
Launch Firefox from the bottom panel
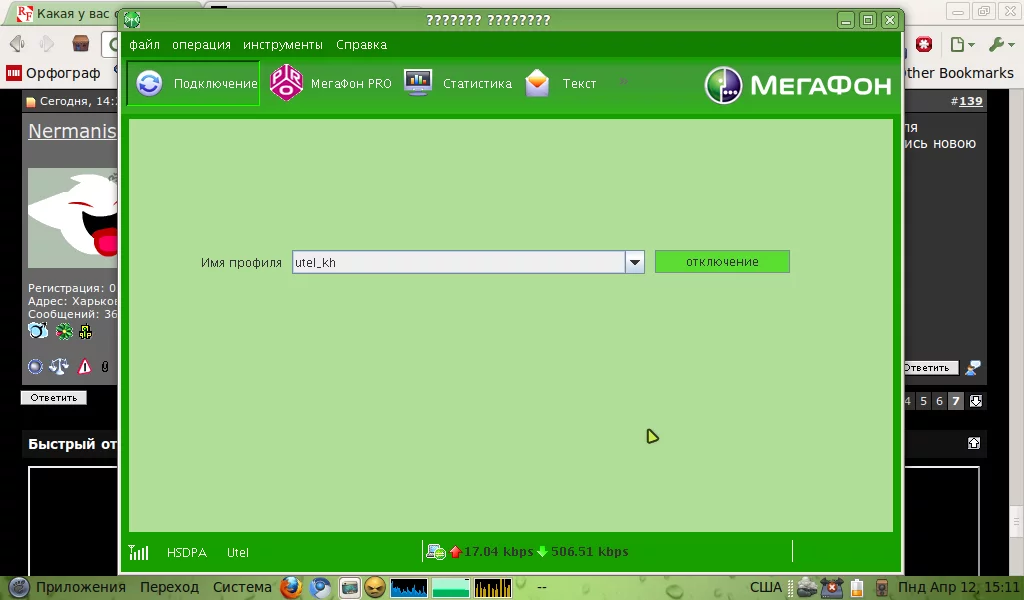291,588
